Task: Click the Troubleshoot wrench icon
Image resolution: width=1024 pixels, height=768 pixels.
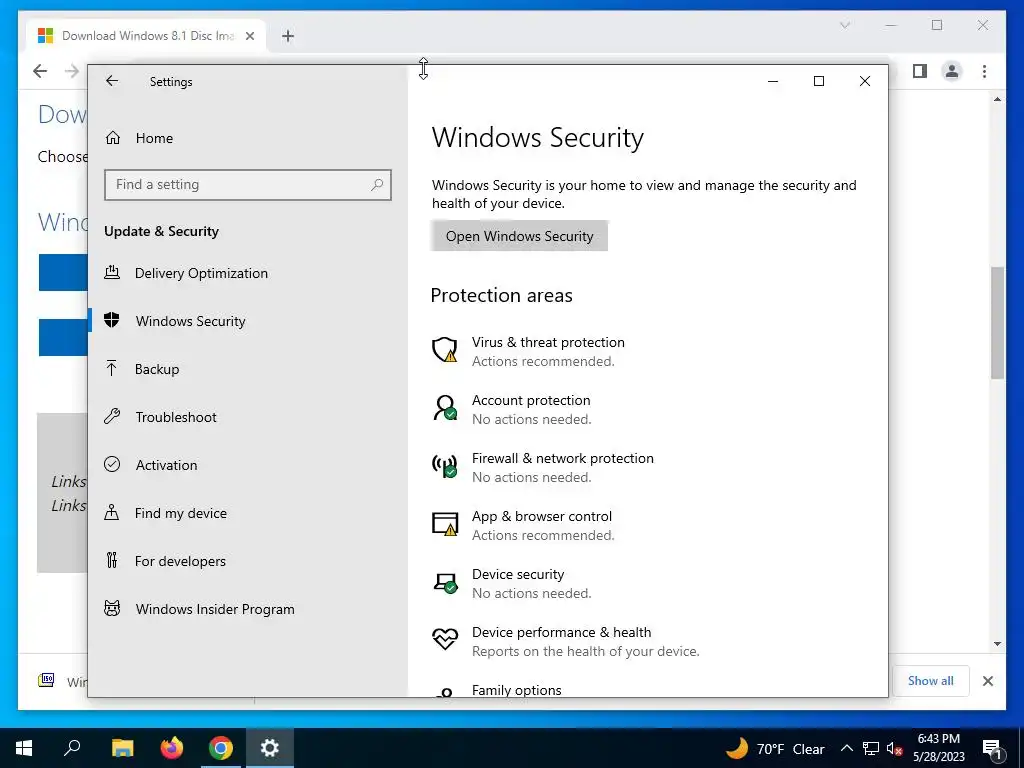Action: [x=112, y=416]
